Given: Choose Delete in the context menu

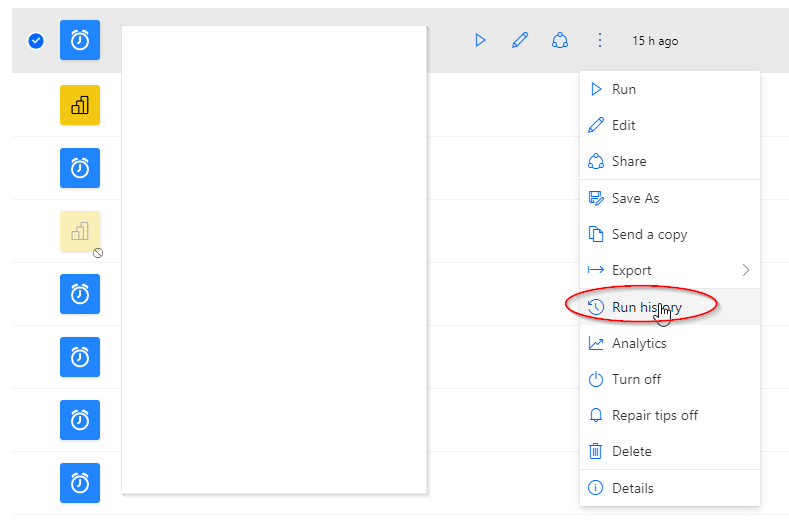Looking at the screenshot, I should pyautogui.click(x=631, y=451).
